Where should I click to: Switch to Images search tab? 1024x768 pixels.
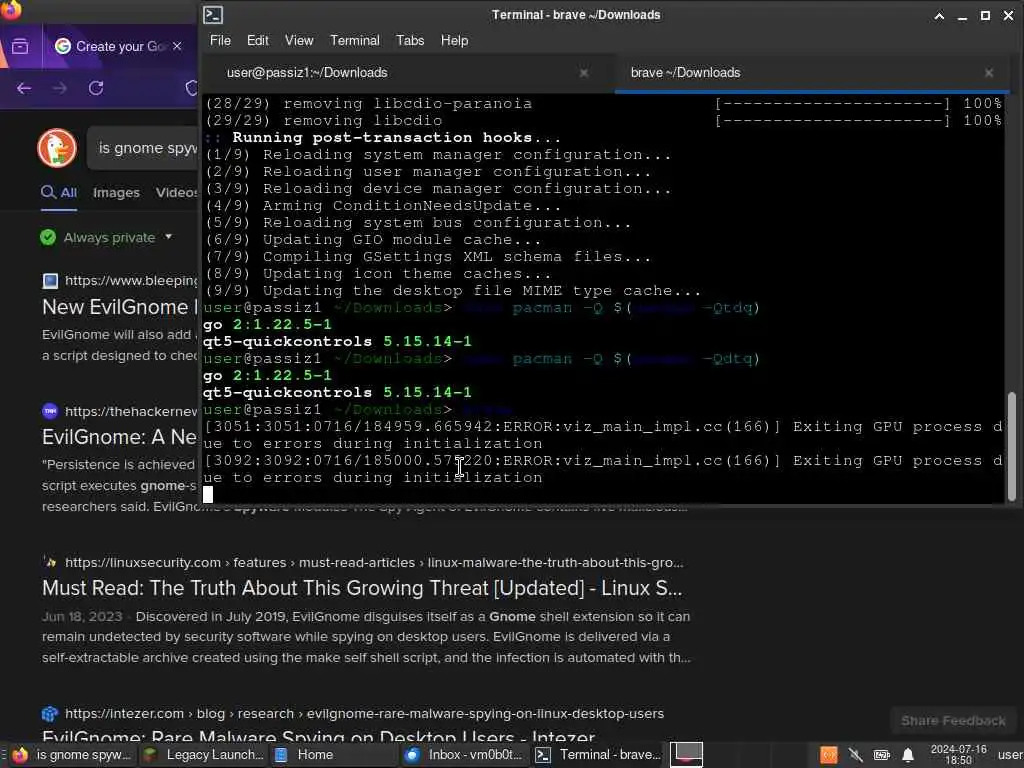click(x=116, y=193)
